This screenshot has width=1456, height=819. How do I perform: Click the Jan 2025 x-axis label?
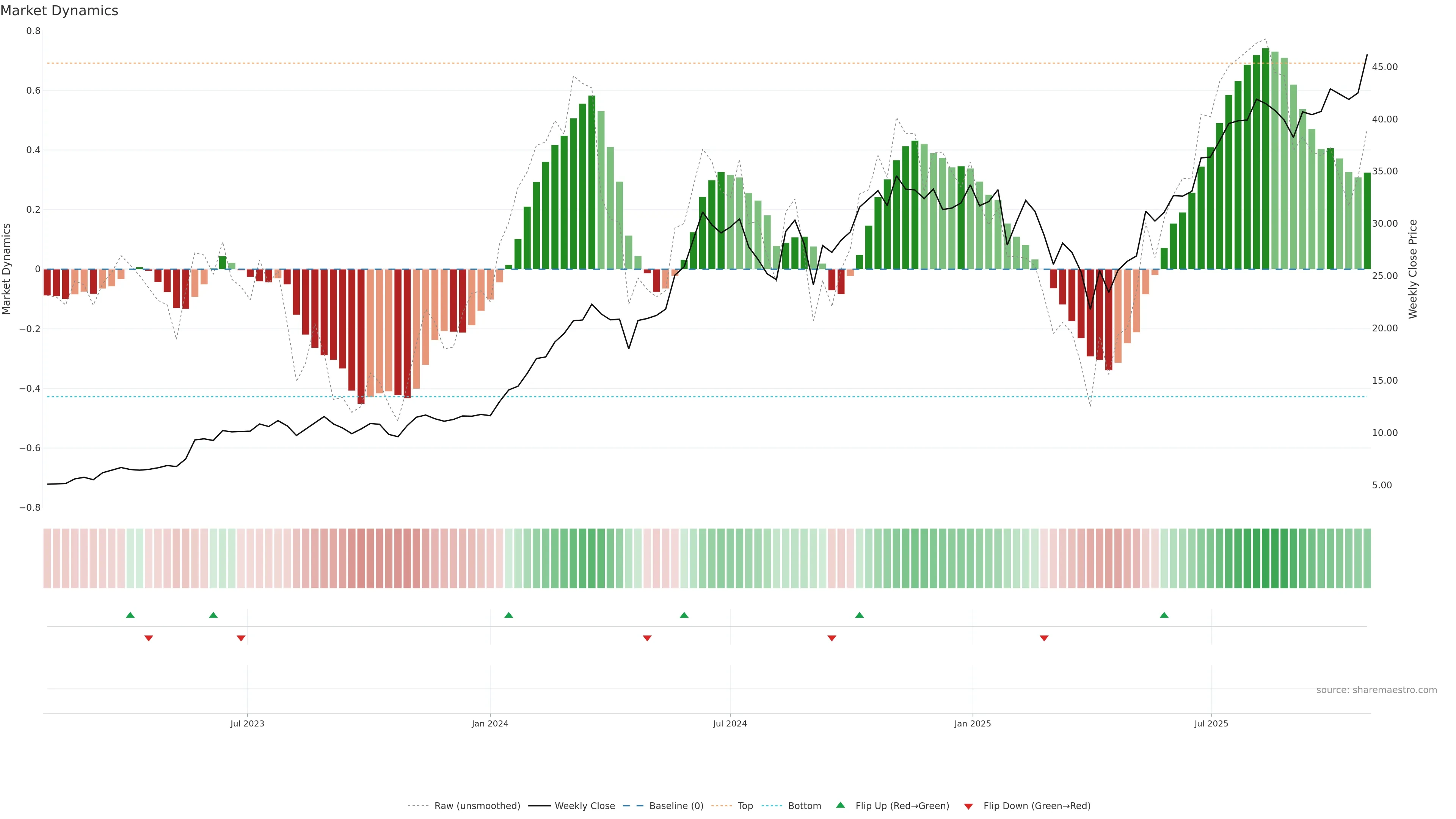point(972,723)
